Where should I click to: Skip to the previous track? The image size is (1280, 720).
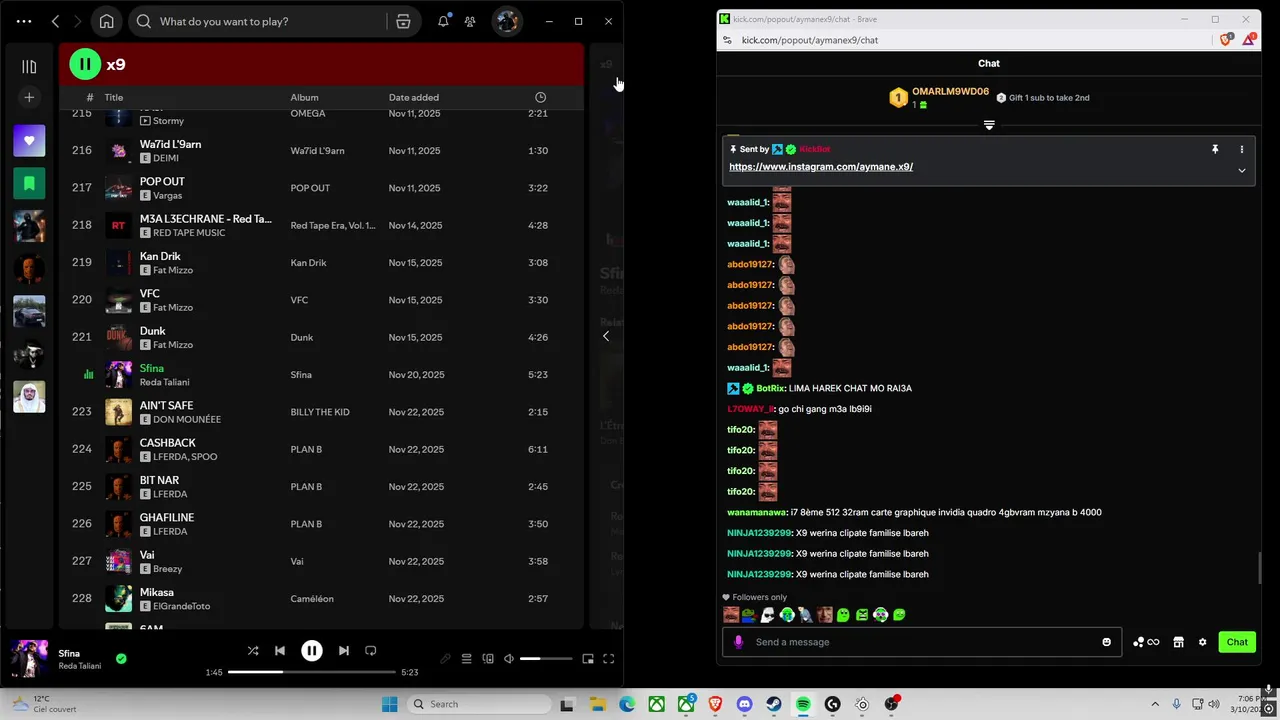coord(280,651)
